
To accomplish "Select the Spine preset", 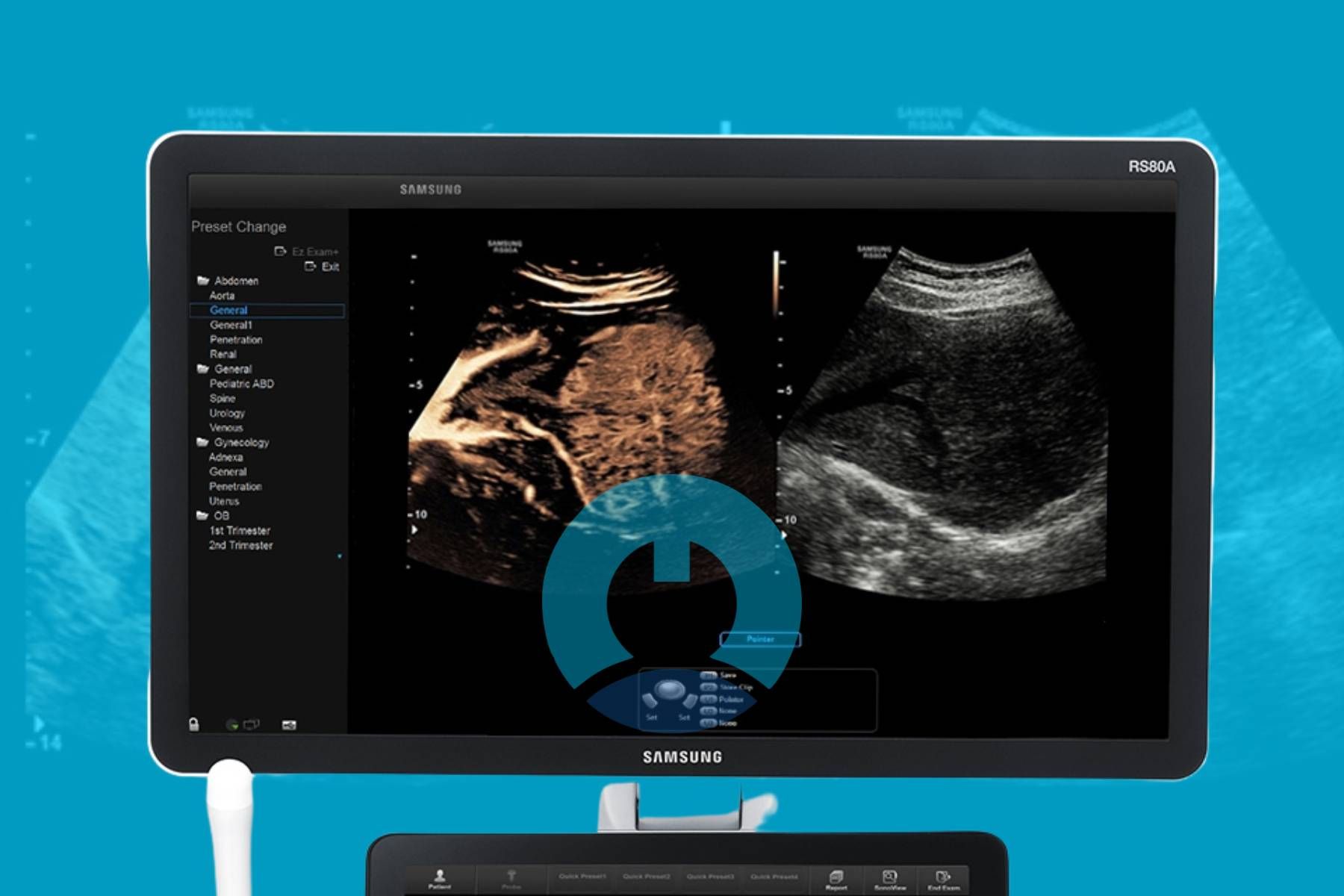I will (x=222, y=398).
